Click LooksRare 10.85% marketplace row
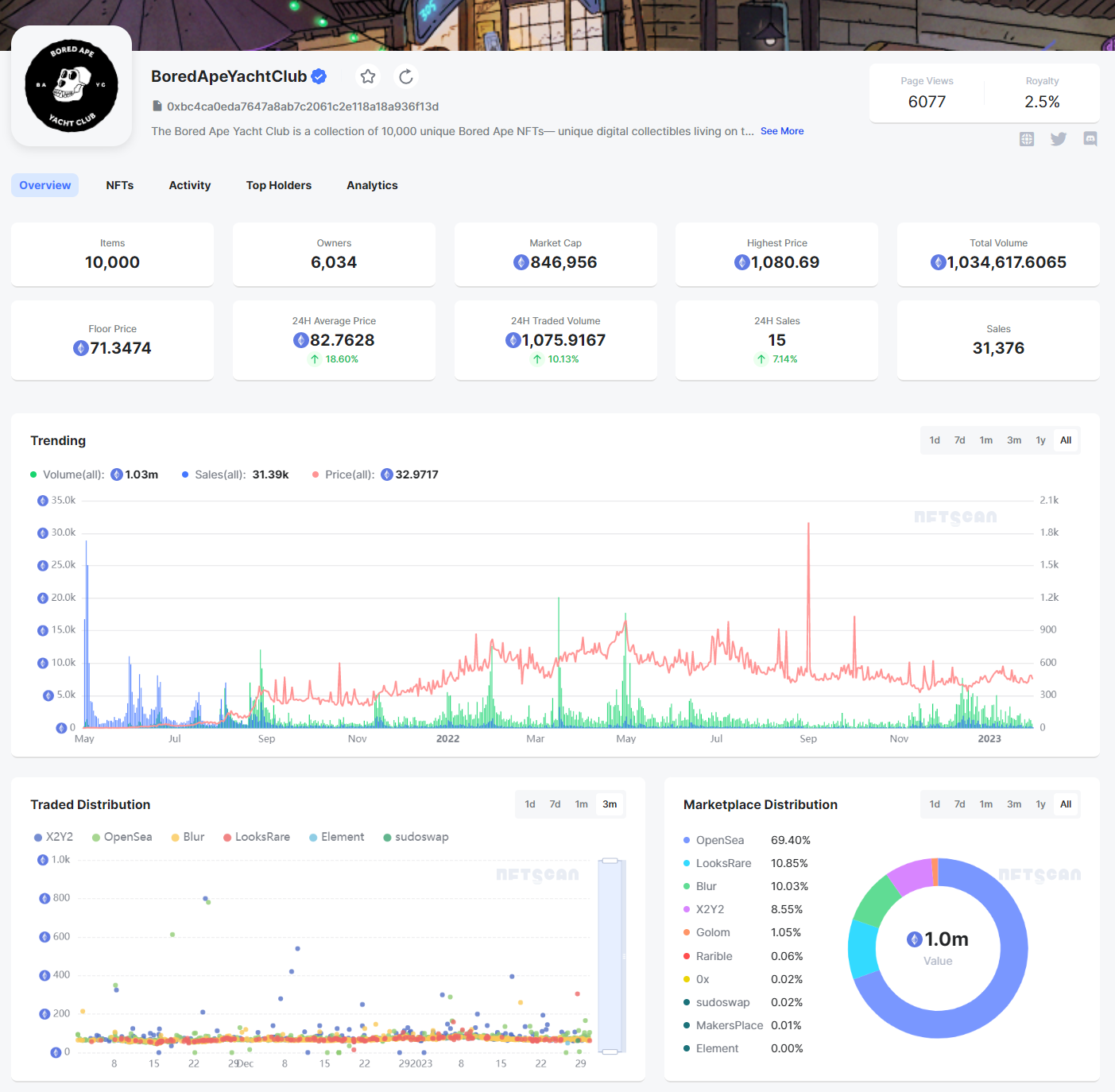This screenshot has width=1115, height=1092. click(746, 863)
